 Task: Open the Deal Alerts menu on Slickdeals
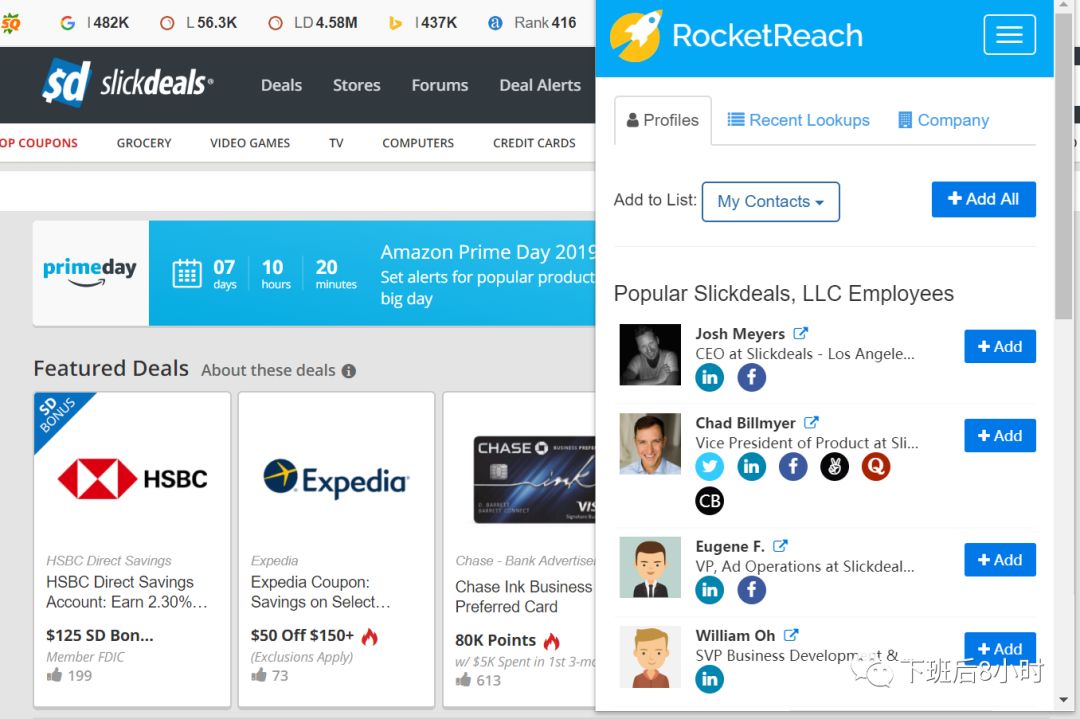click(x=540, y=85)
